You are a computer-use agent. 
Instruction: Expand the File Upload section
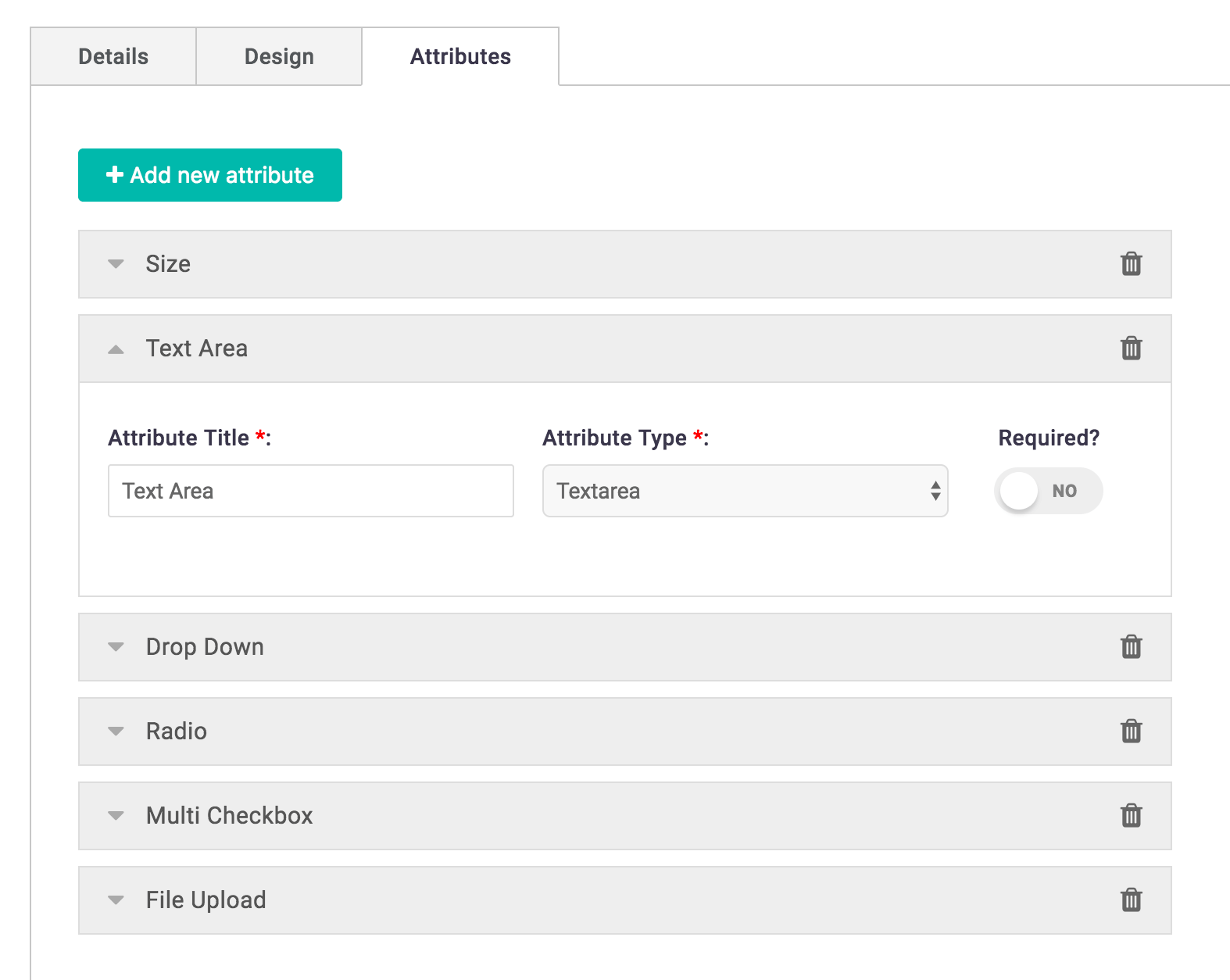click(116, 900)
